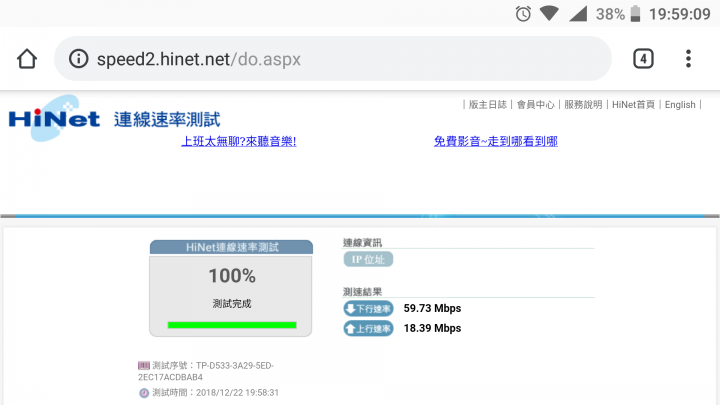Tap the 19:59:09 clock in status bar
The height and width of the screenshot is (405, 720).
tap(680, 14)
